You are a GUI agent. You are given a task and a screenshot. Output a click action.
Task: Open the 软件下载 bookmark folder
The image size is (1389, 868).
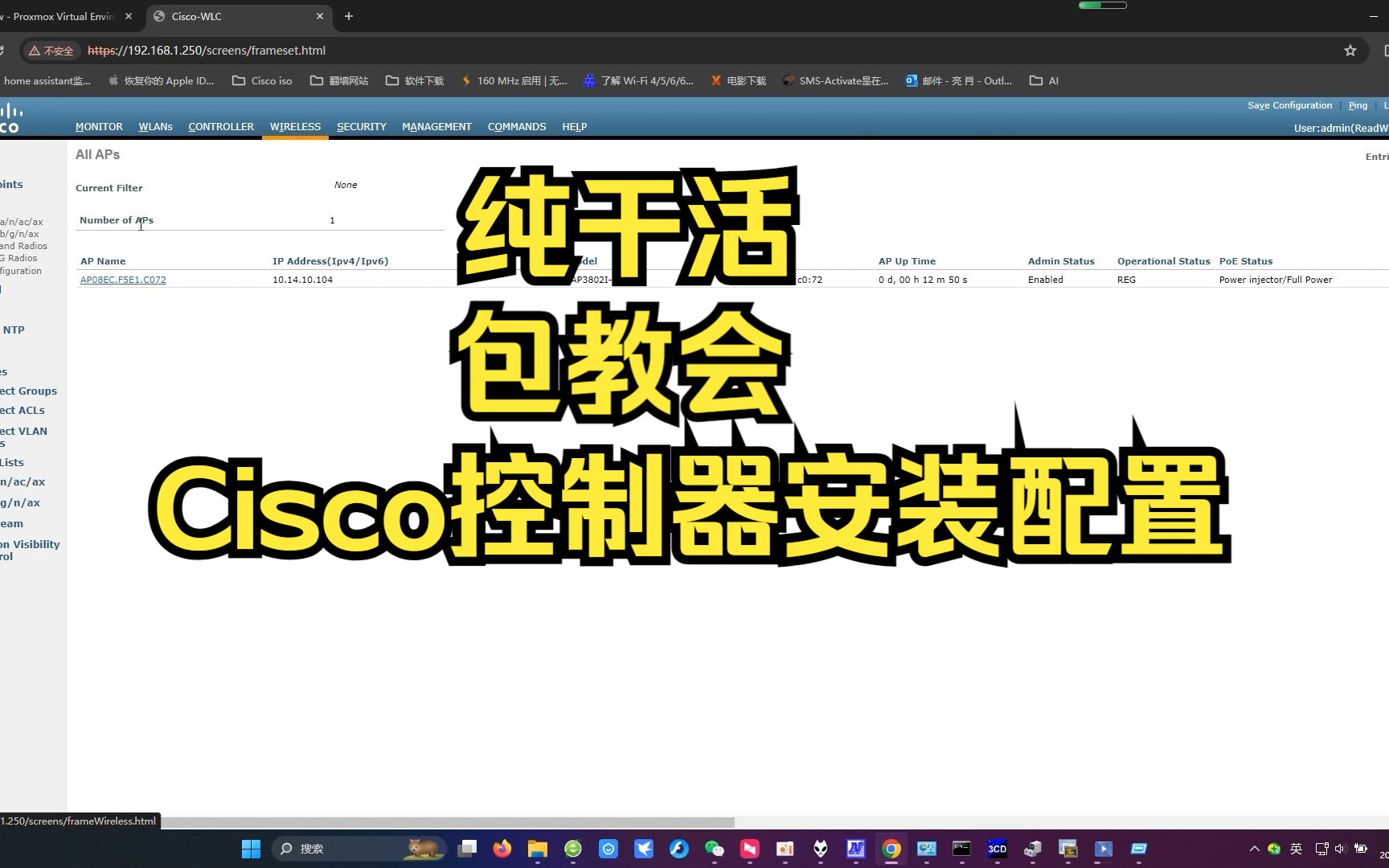[x=415, y=81]
